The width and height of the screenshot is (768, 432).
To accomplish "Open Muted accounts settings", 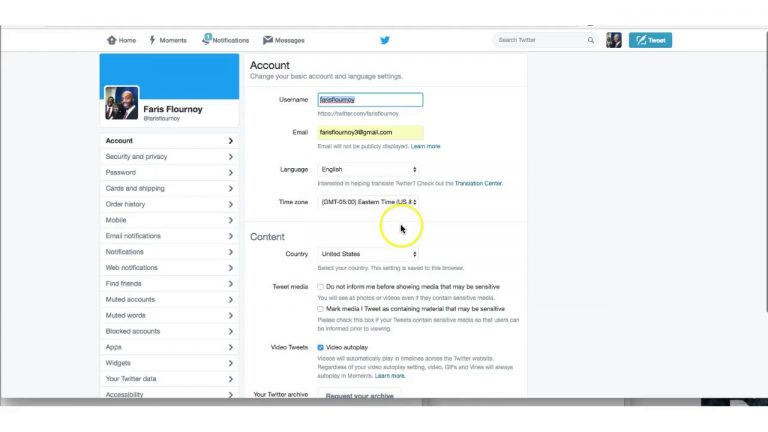I will (169, 300).
